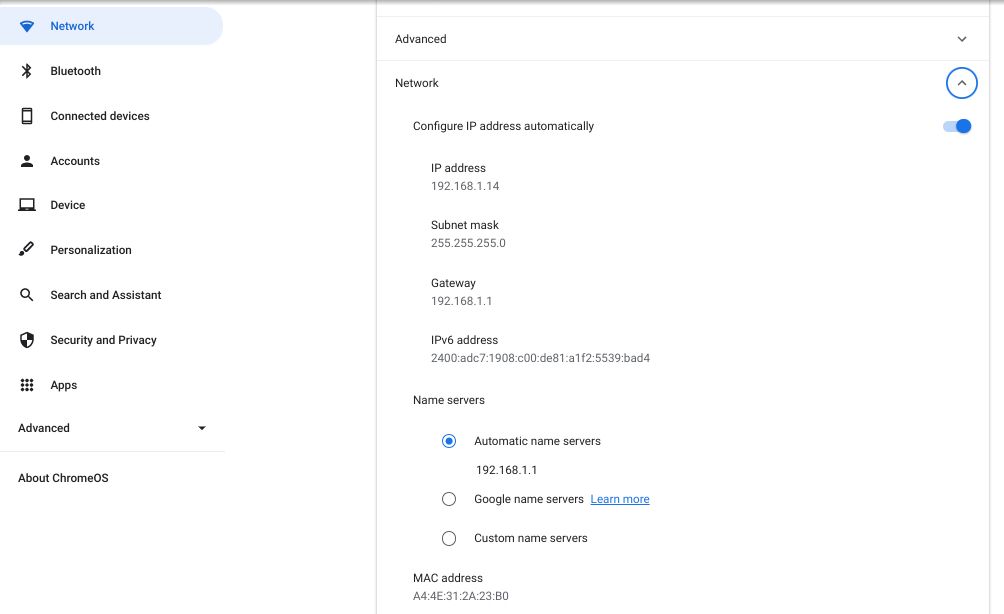Go to About ChromeOS
Viewport: 1004px width, 614px height.
(62, 478)
